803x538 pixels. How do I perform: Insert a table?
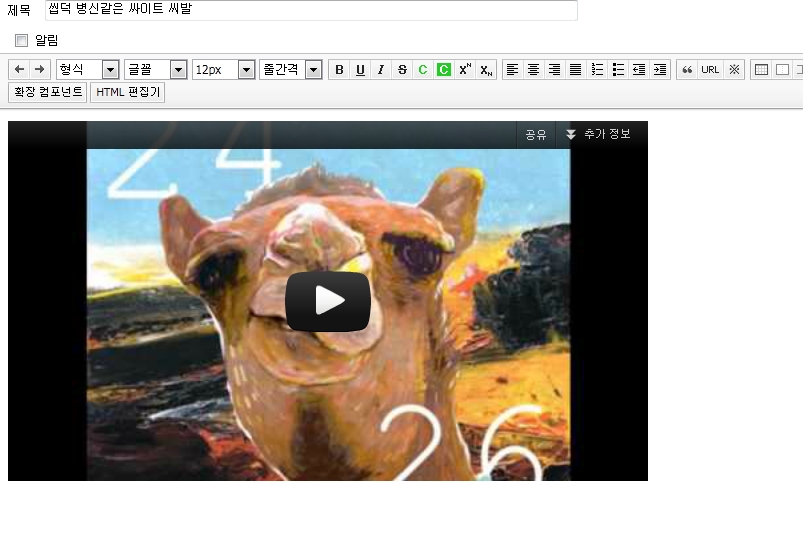pos(762,70)
